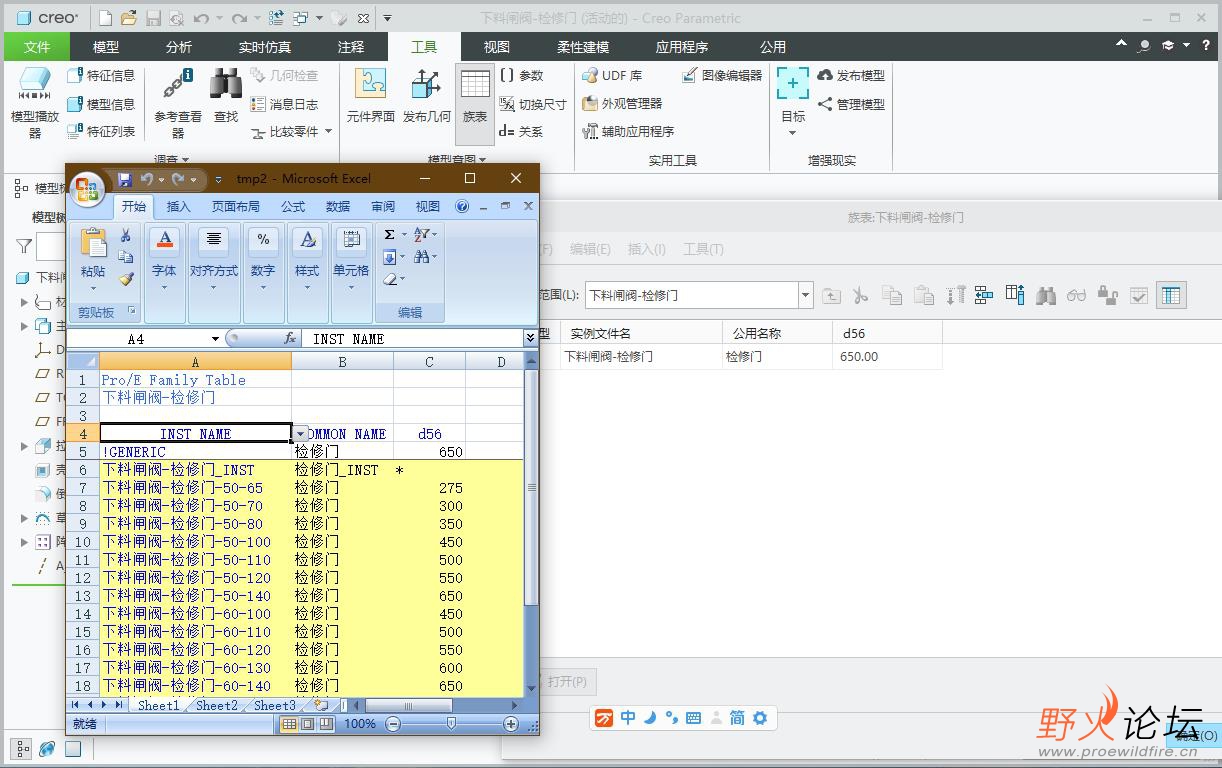Click add-column icon in family table dialog
The height and width of the screenshot is (768, 1222).
pyautogui.click(x=1015, y=295)
